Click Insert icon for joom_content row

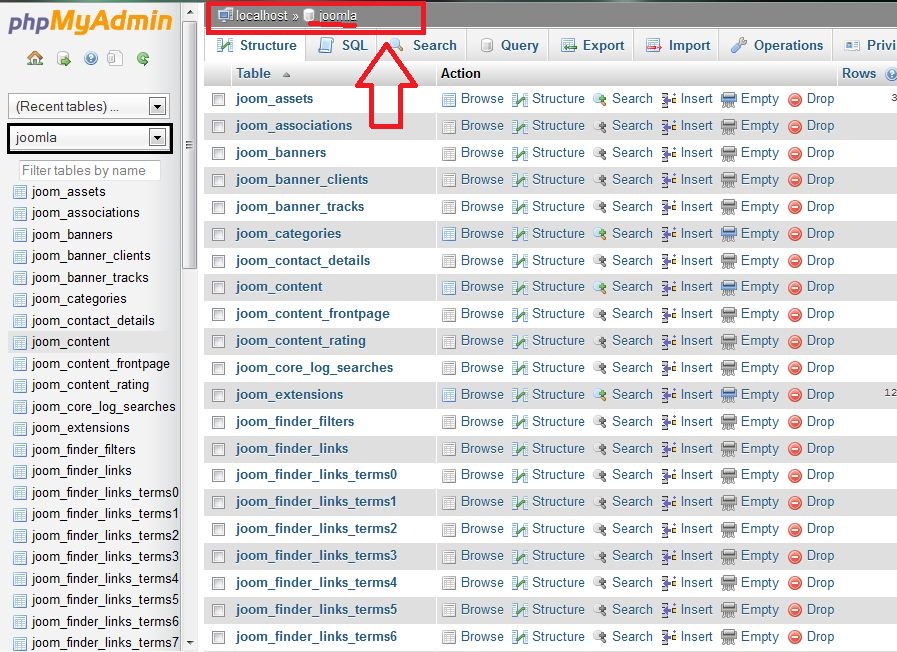click(x=670, y=287)
